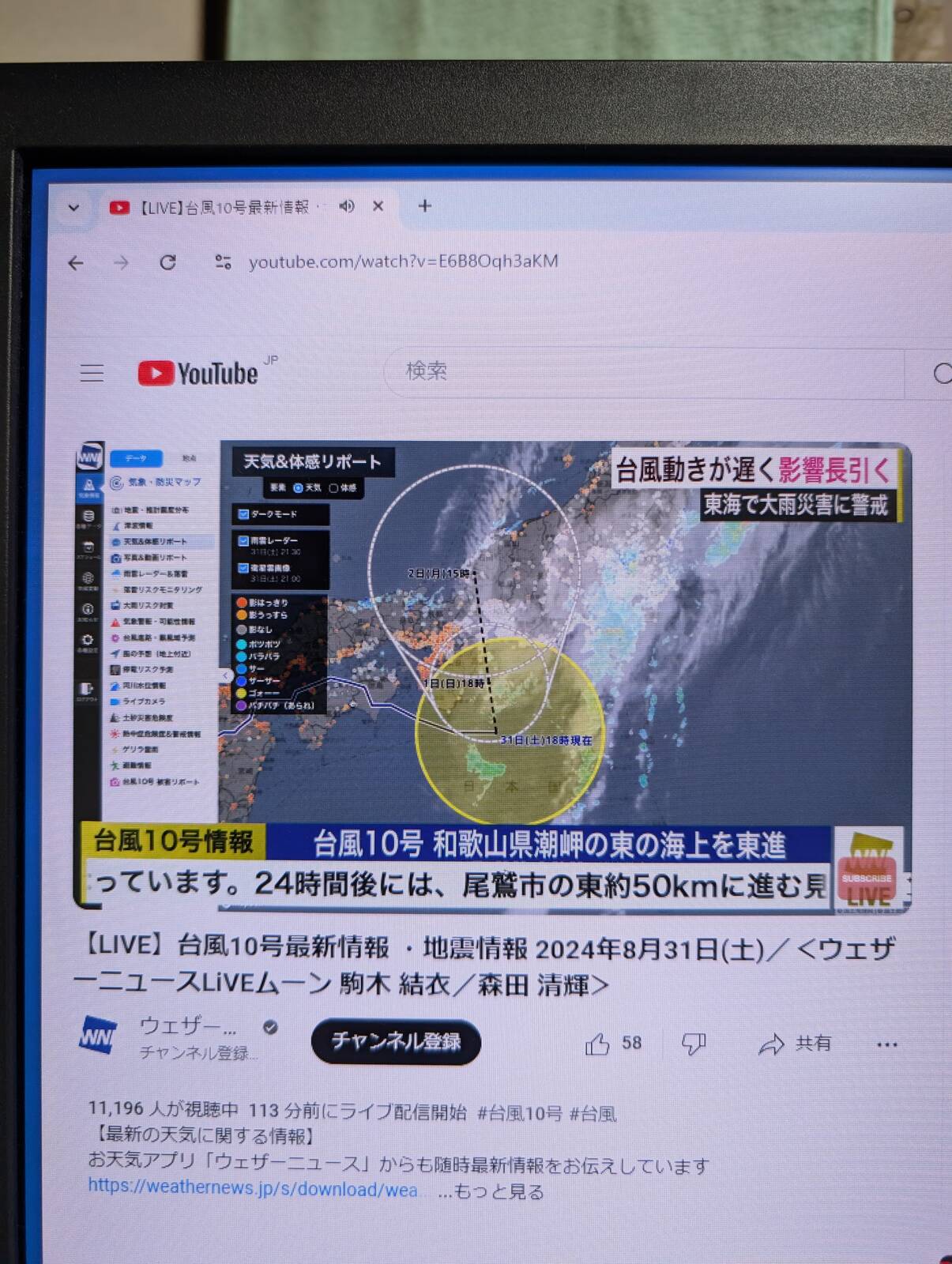Open the #台風 hashtag

[593, 1113]
